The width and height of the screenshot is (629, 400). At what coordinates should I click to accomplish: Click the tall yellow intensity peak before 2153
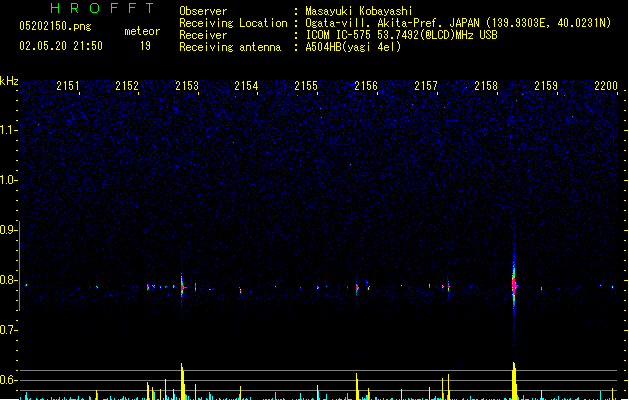[183, 381]
